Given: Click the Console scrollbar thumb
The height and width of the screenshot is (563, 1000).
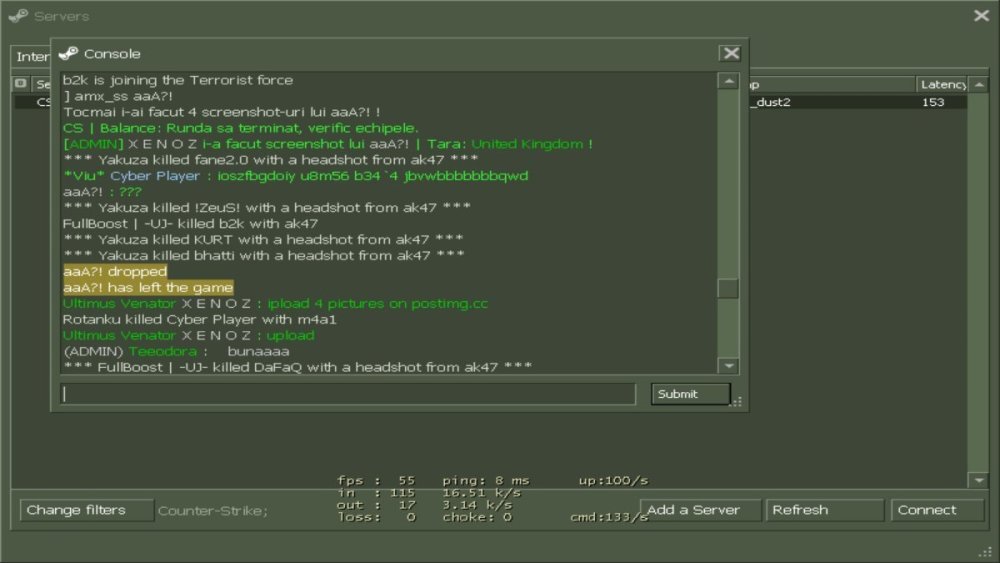Looking at the screenshot, I should (x=728, y=288).
